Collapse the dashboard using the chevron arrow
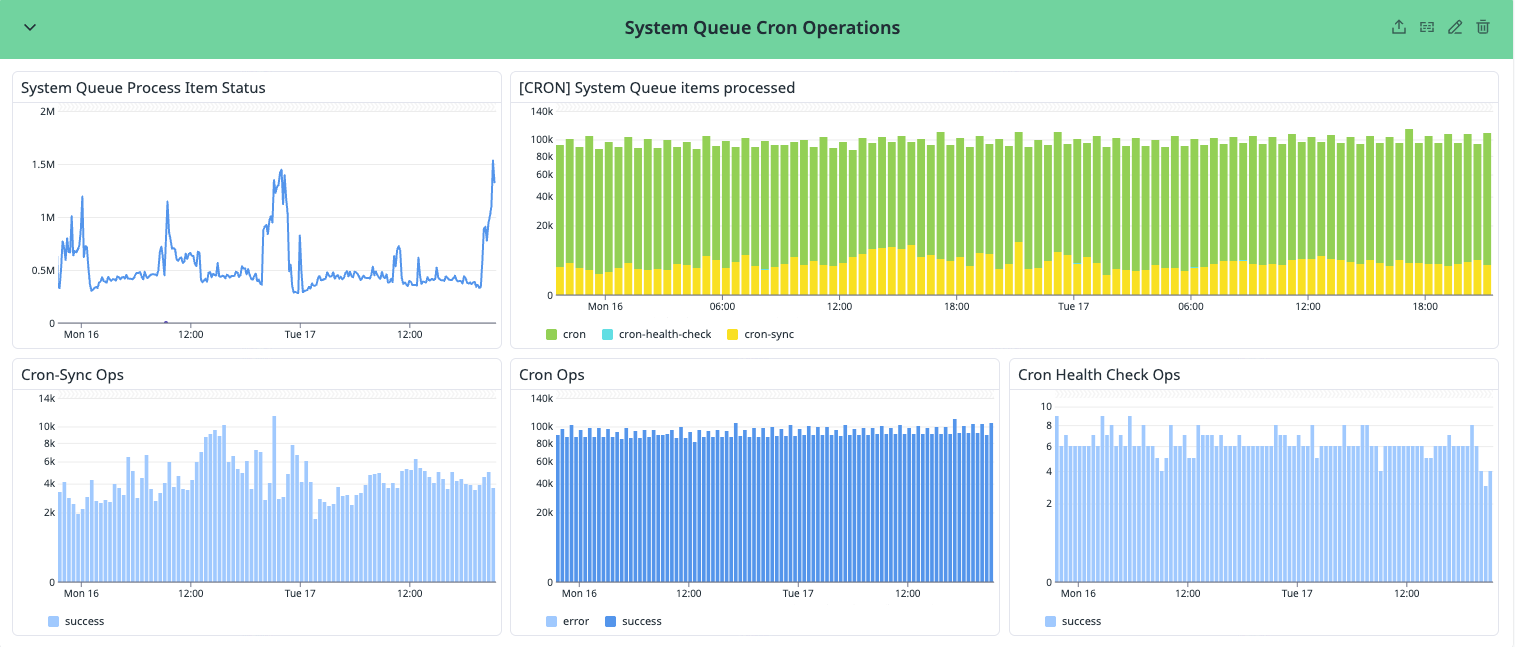The image size is (1515, 647). [x=29, y=27]
